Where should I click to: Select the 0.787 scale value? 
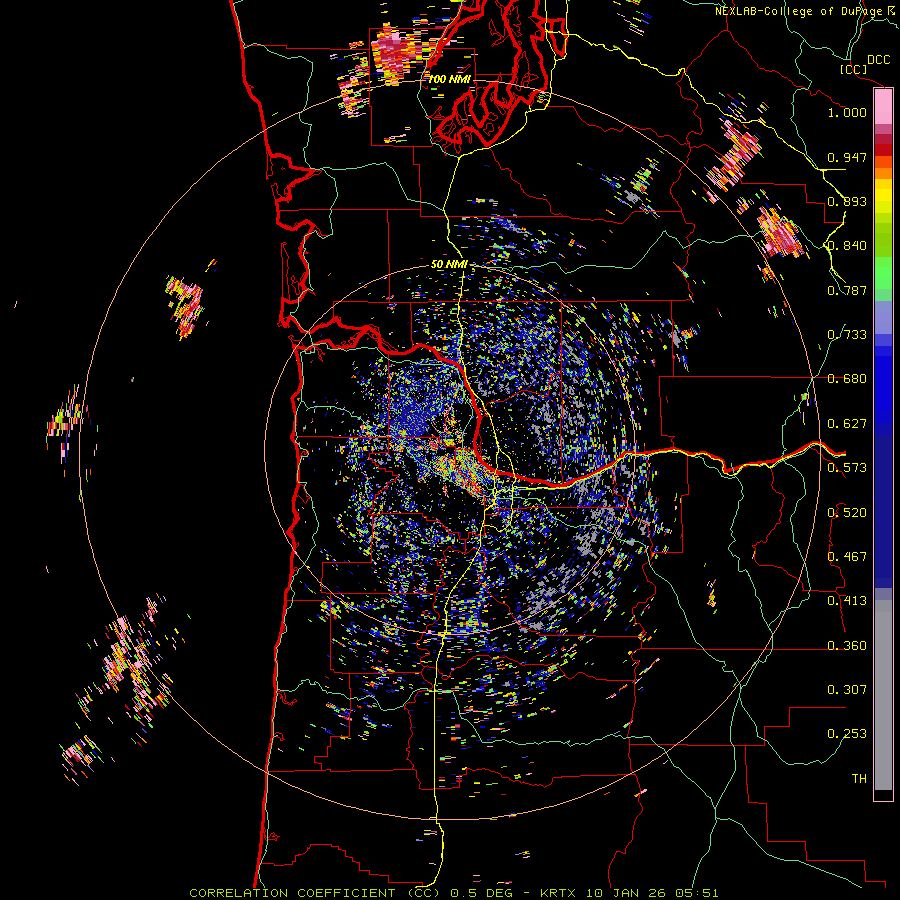click(x=847, y=290)
